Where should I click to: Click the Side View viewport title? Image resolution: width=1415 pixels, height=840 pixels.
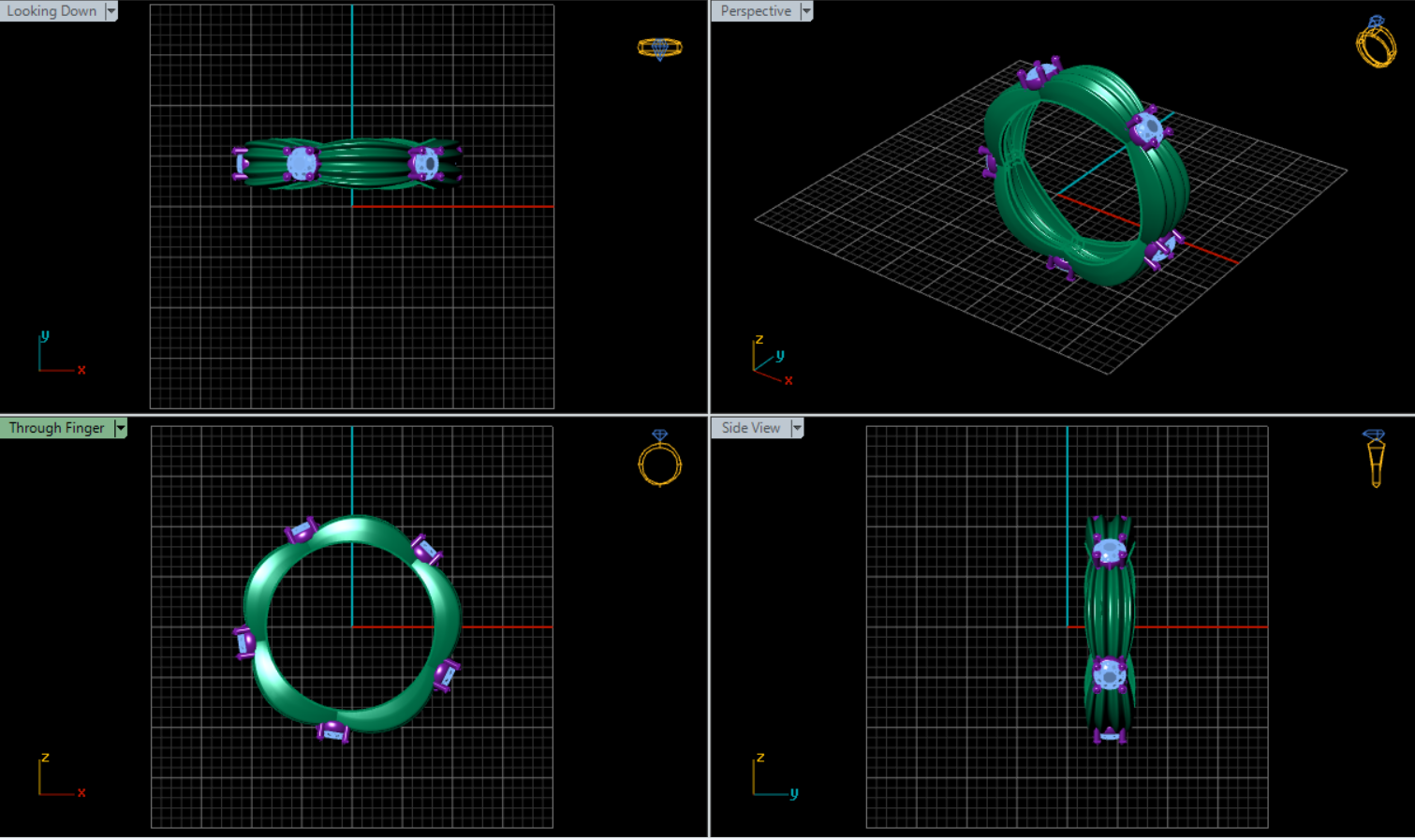tap(750, 428)
